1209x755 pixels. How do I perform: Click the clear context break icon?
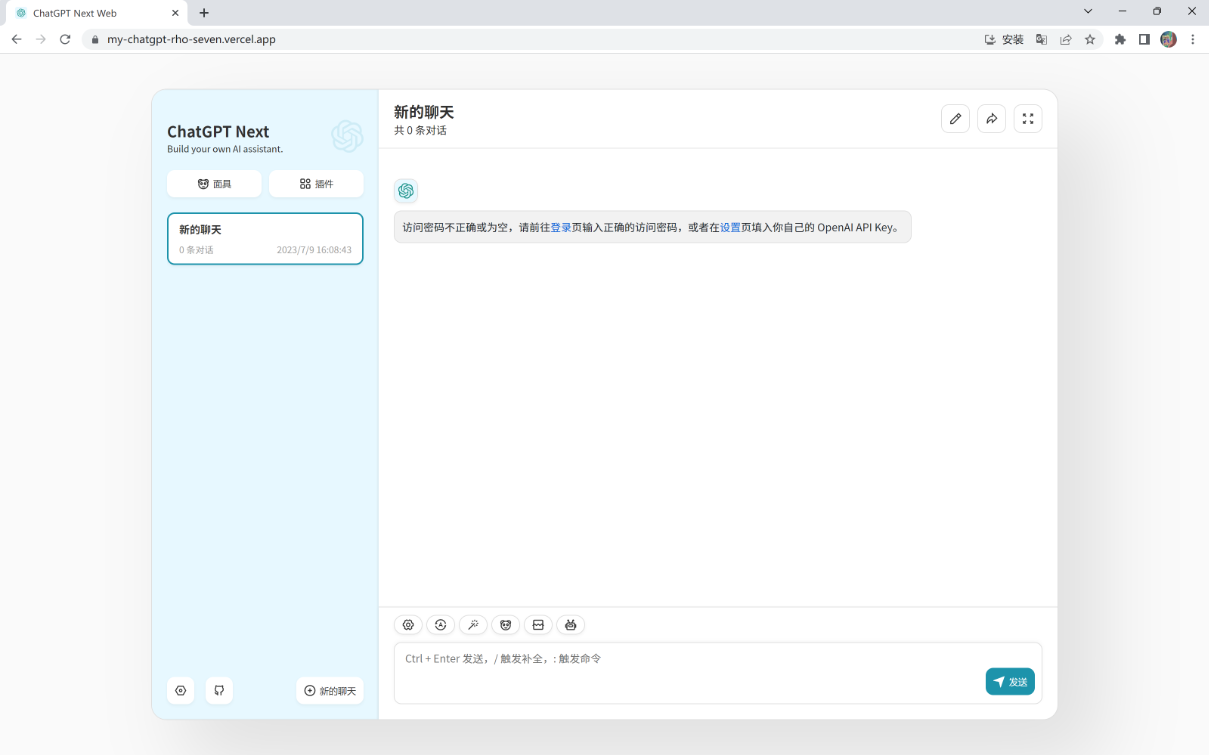click(x=538, y=625)
